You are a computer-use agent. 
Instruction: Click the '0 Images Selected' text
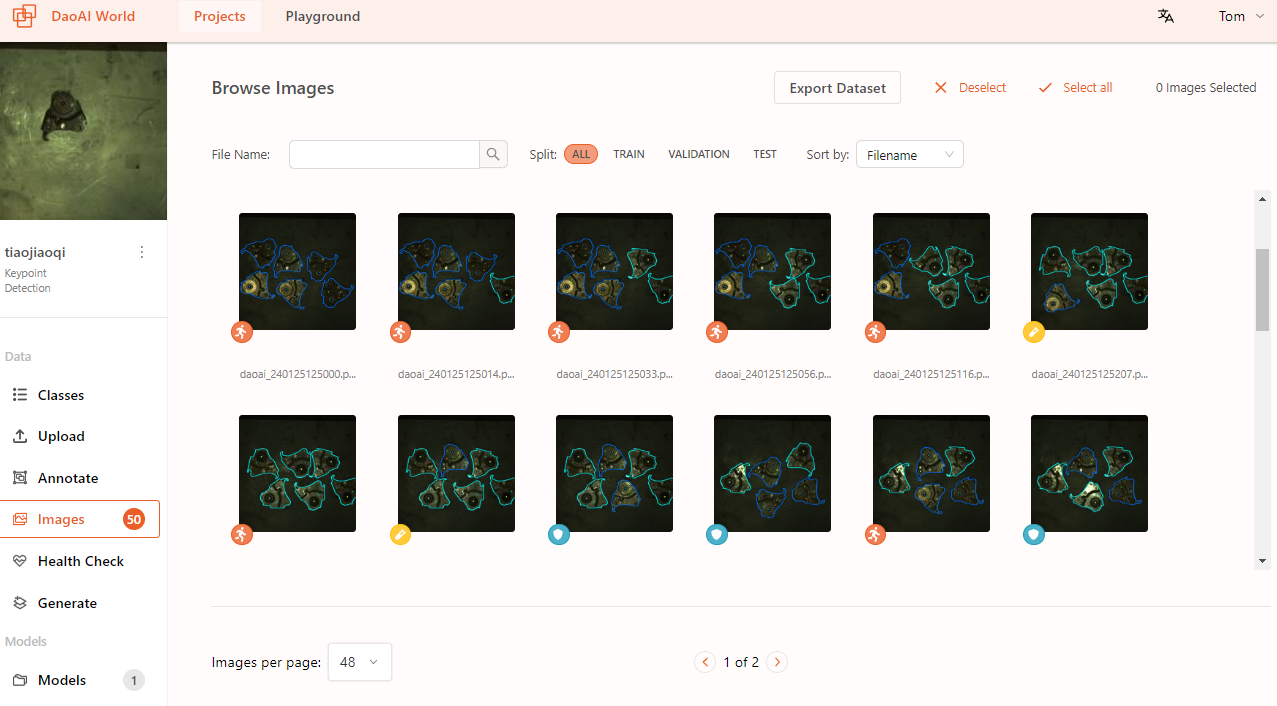tap(1206, 88)
